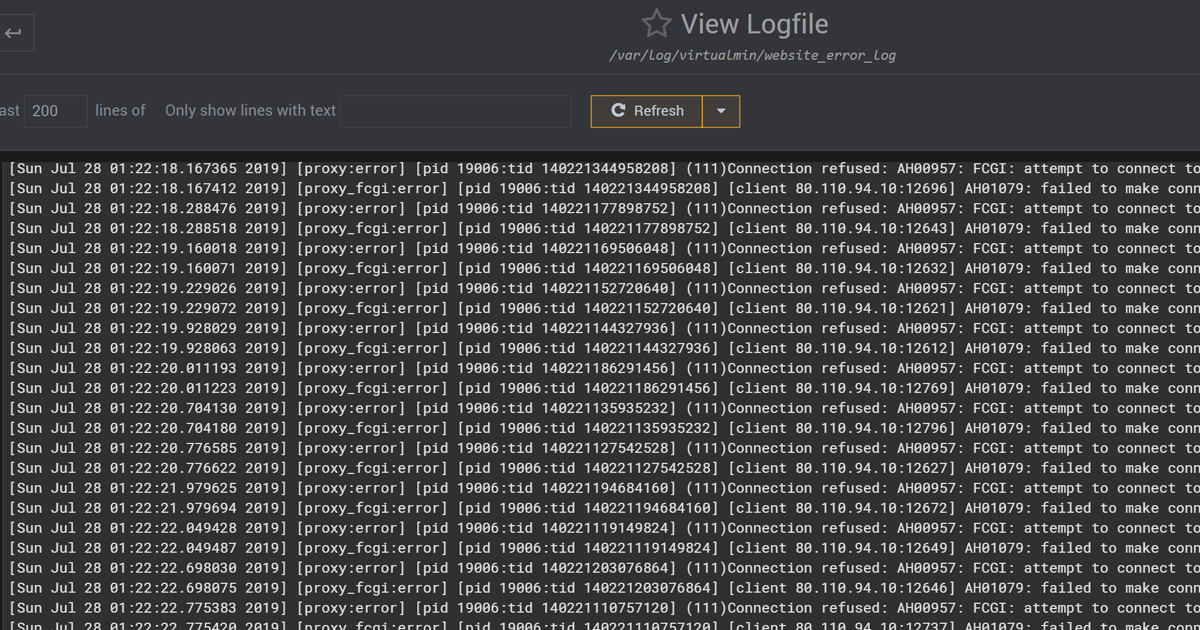Image resolution: width=1200 pixels, height=630 pixels.
Task: Click client address 80.110.94.10:12696
Action: pyautogui.click(x=872, y=188)
